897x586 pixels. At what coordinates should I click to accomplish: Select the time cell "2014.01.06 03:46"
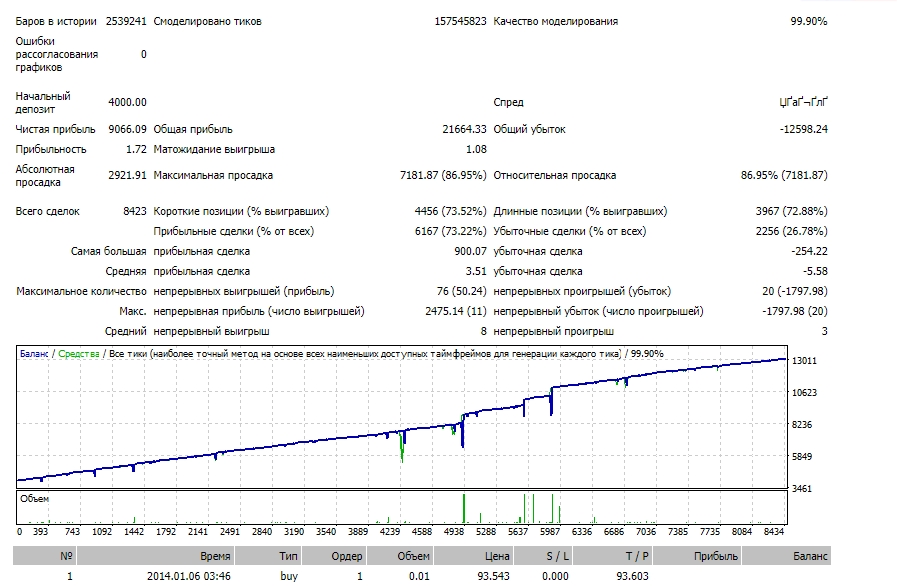point(189,576)
